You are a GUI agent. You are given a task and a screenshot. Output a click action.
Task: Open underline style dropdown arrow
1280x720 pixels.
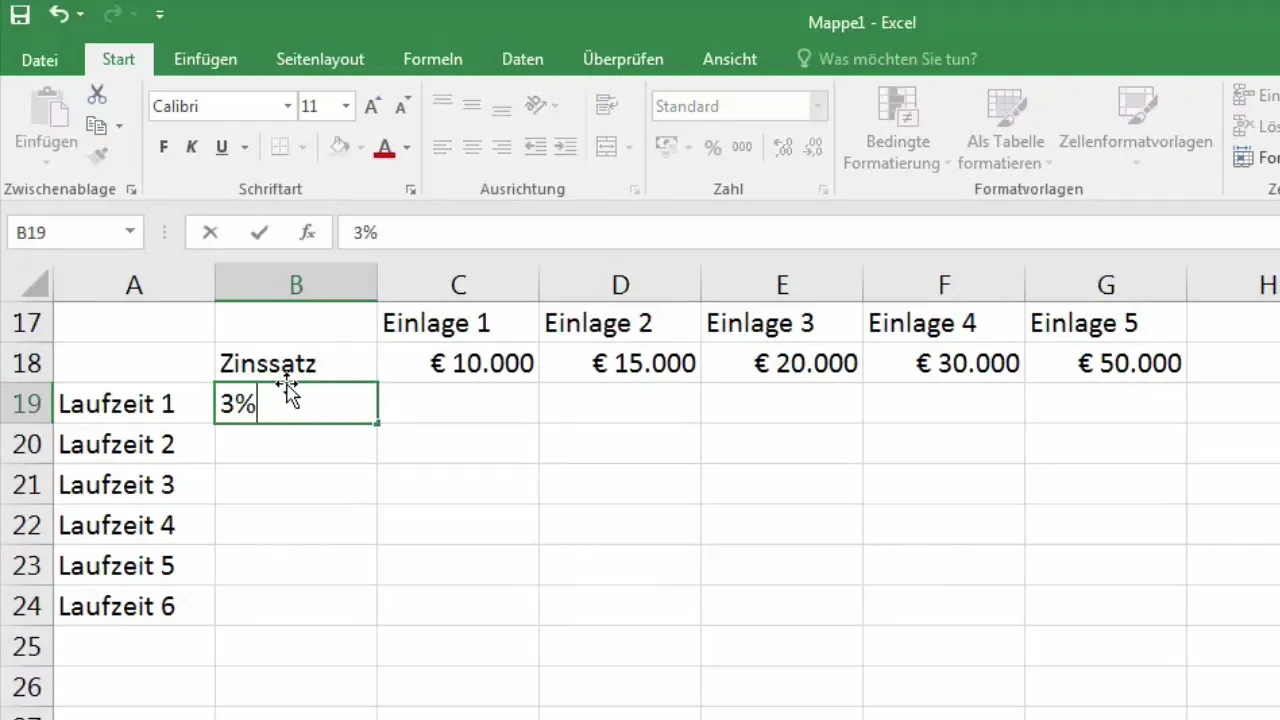[244, 148]
